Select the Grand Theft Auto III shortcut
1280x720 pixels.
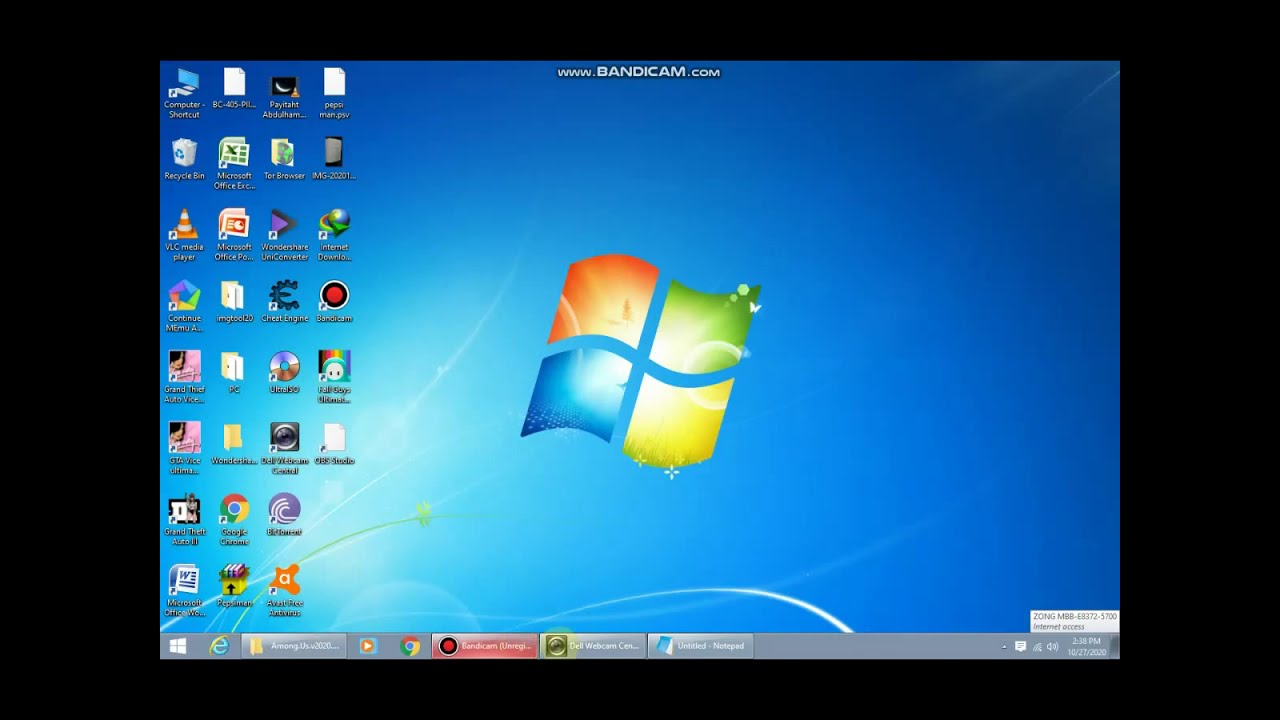[x=184, y=520]
